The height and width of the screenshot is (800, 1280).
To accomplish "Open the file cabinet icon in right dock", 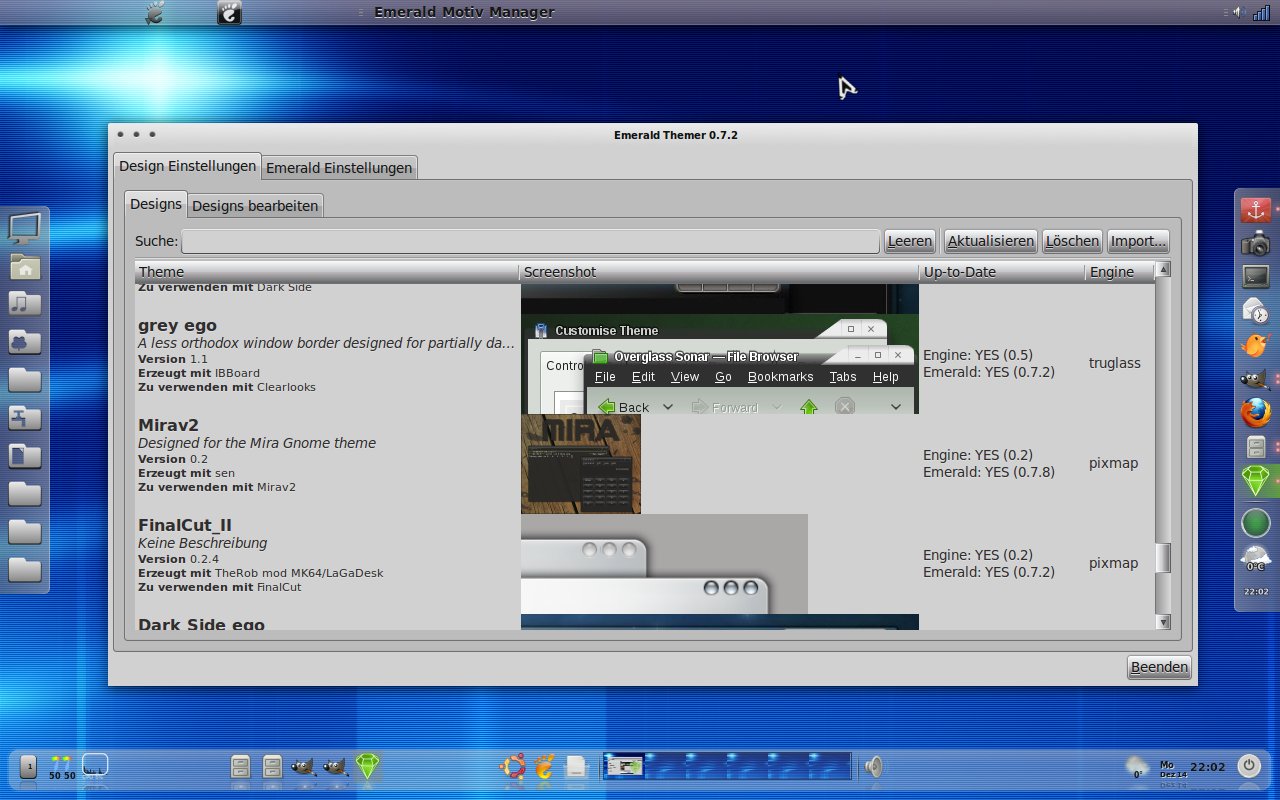I will (x=1256, y=447).
